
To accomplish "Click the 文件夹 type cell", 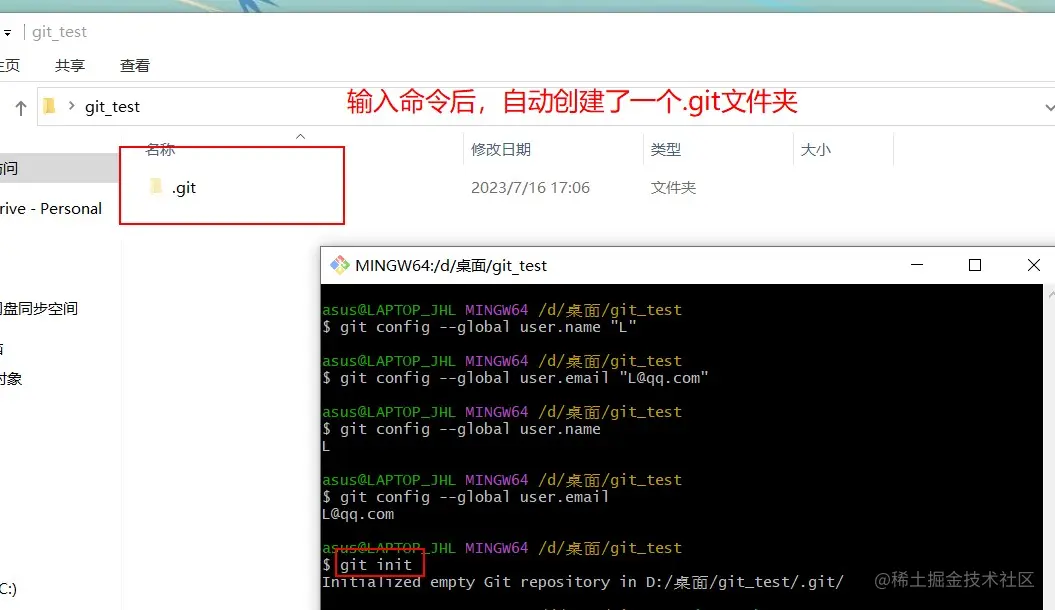I will [x=673, y=188].
